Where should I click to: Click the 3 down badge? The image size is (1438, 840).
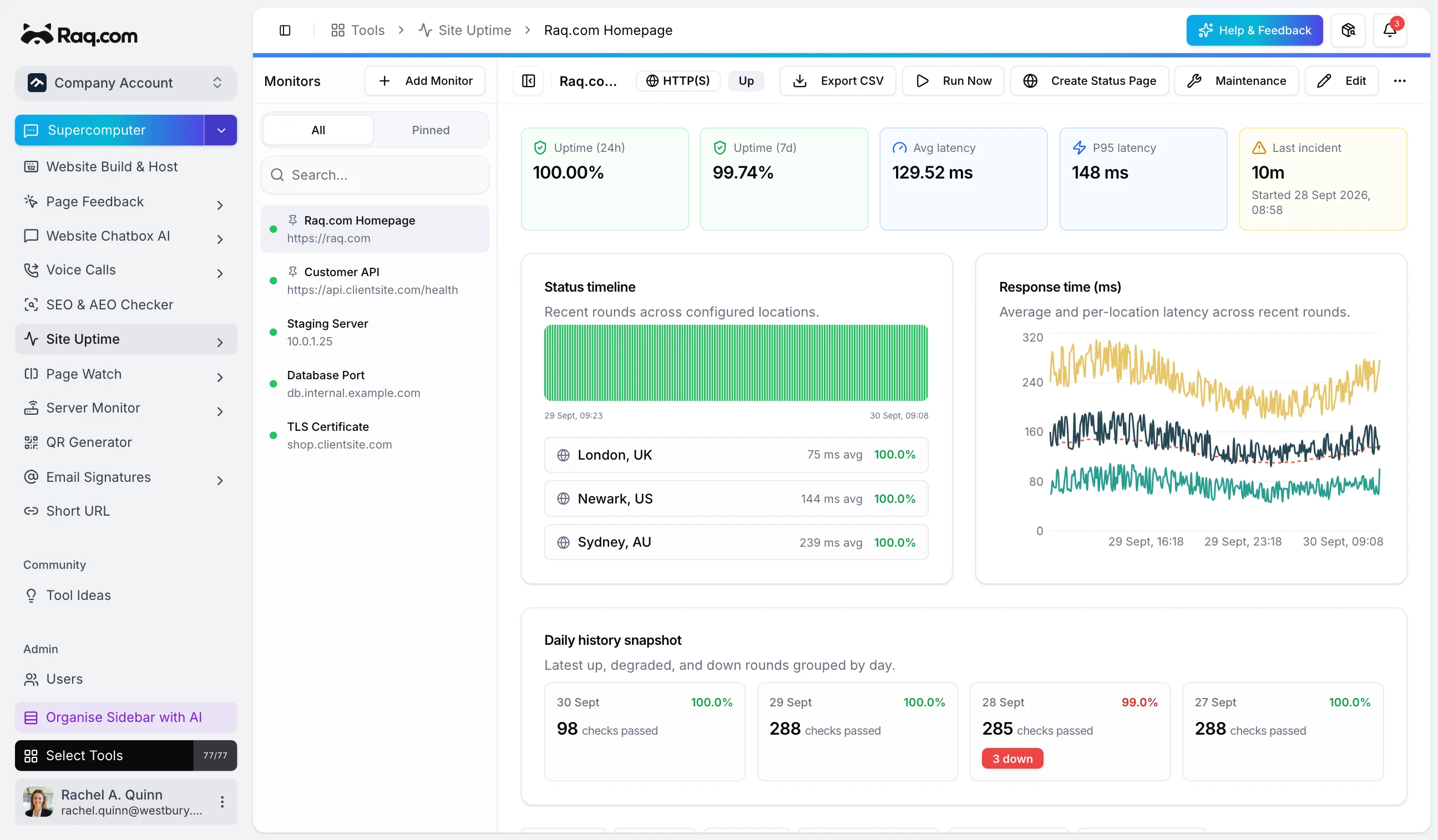pos(1012,758)
